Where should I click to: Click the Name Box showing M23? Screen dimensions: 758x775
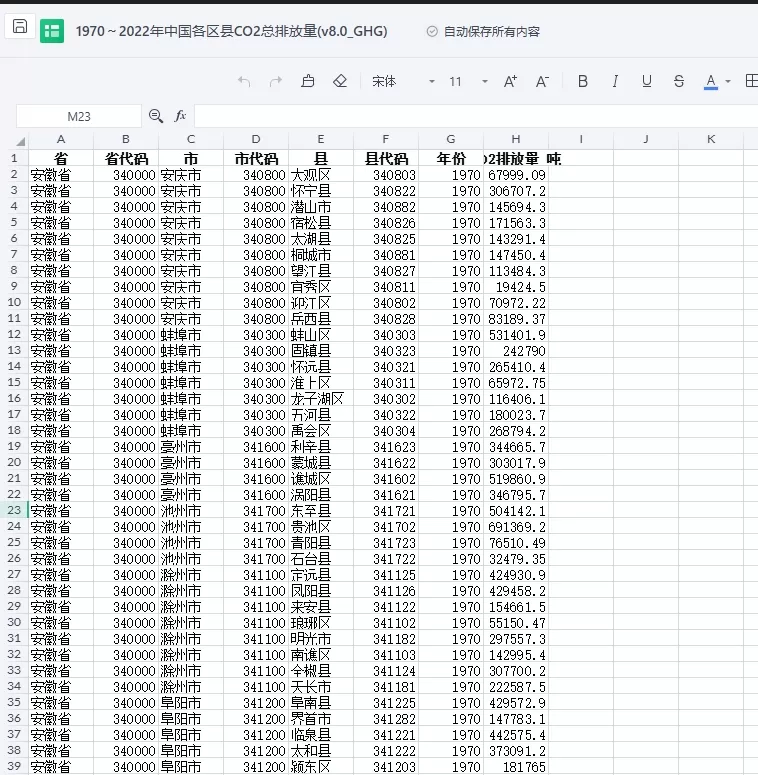[x=79, y=117]
